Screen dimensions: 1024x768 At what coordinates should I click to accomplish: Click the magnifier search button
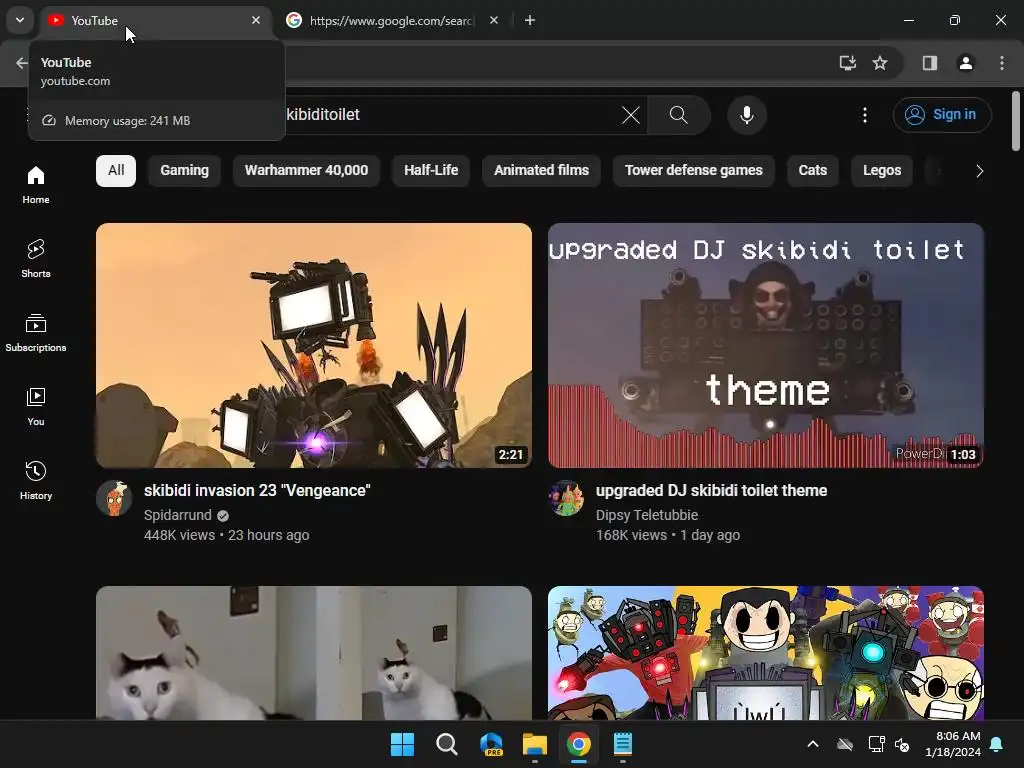point(679,115)
